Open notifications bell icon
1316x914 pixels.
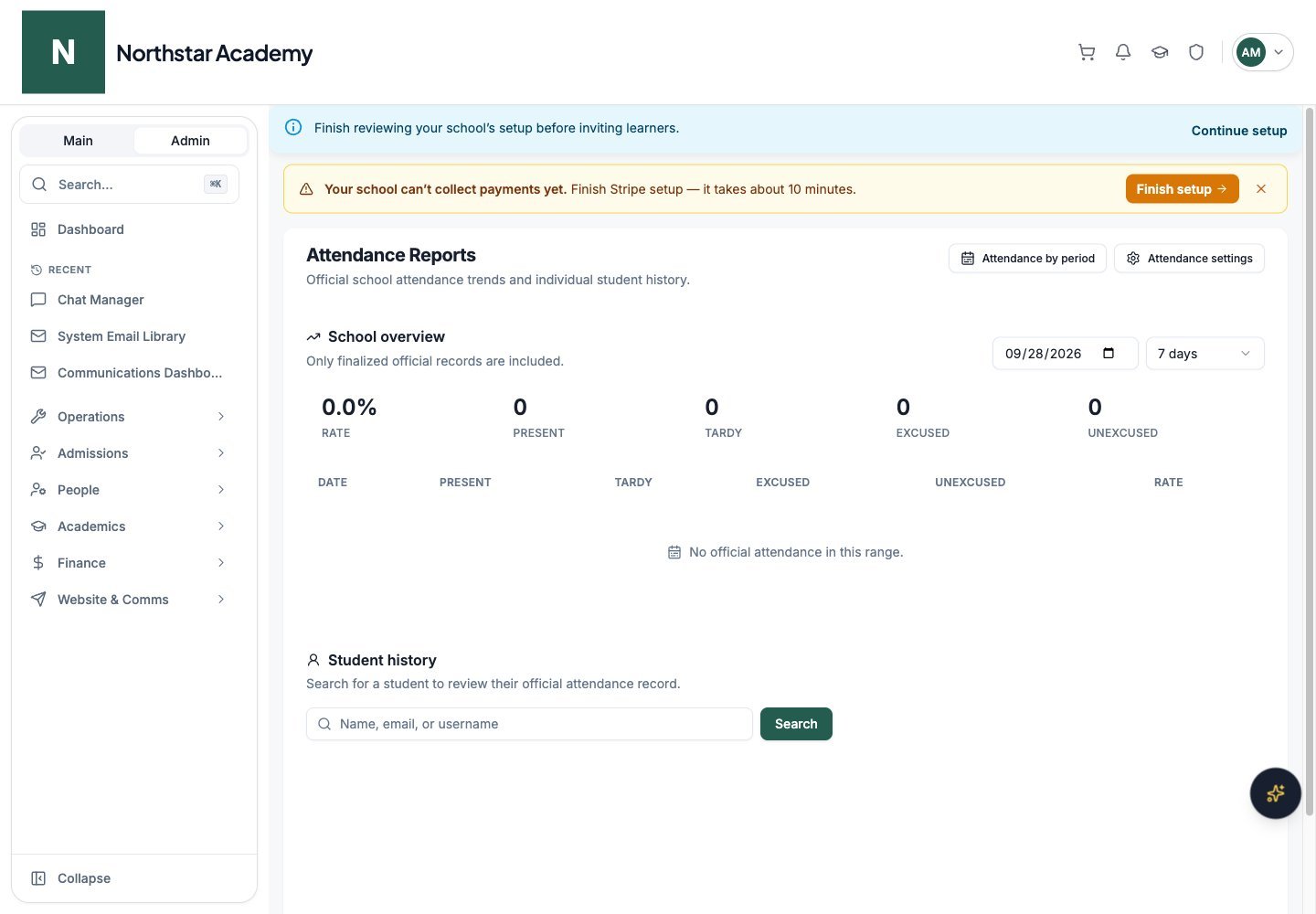coord(1123,52)
